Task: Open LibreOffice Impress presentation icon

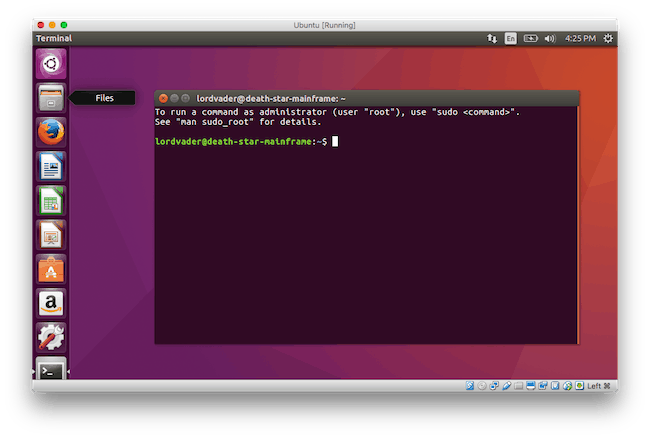Action: 51,235
